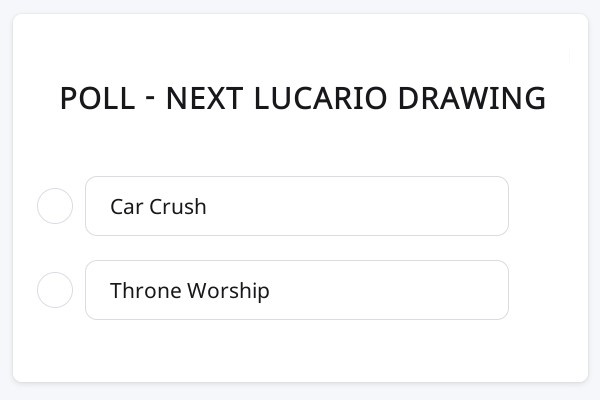Viewport: 600px width, 400px height.
Task: Choose the second poll option circle
Action: click(55, 290)
